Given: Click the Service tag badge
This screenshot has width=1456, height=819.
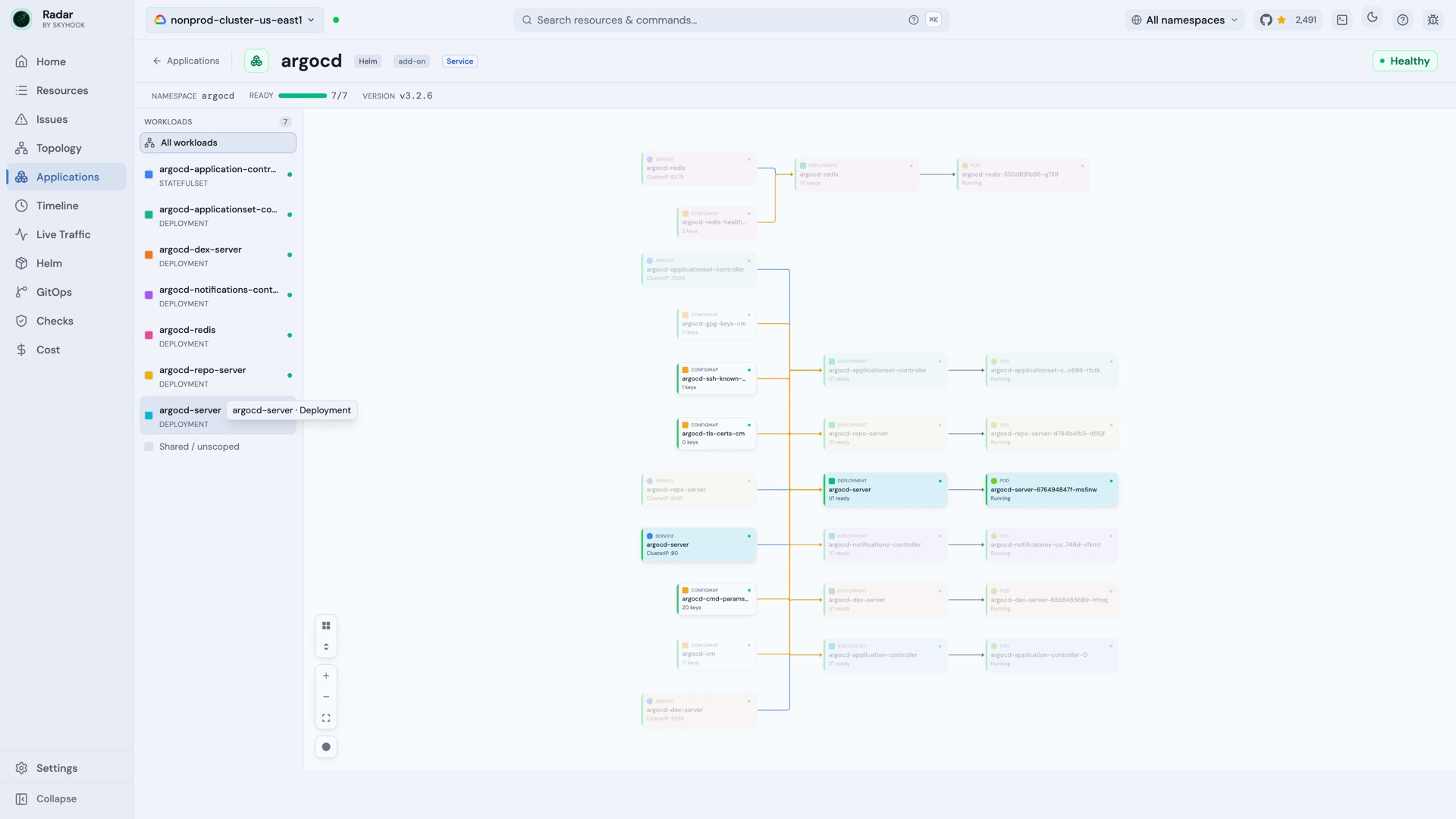Looking at the screenshot, I should pyautogui.click(x=460, y=61).
